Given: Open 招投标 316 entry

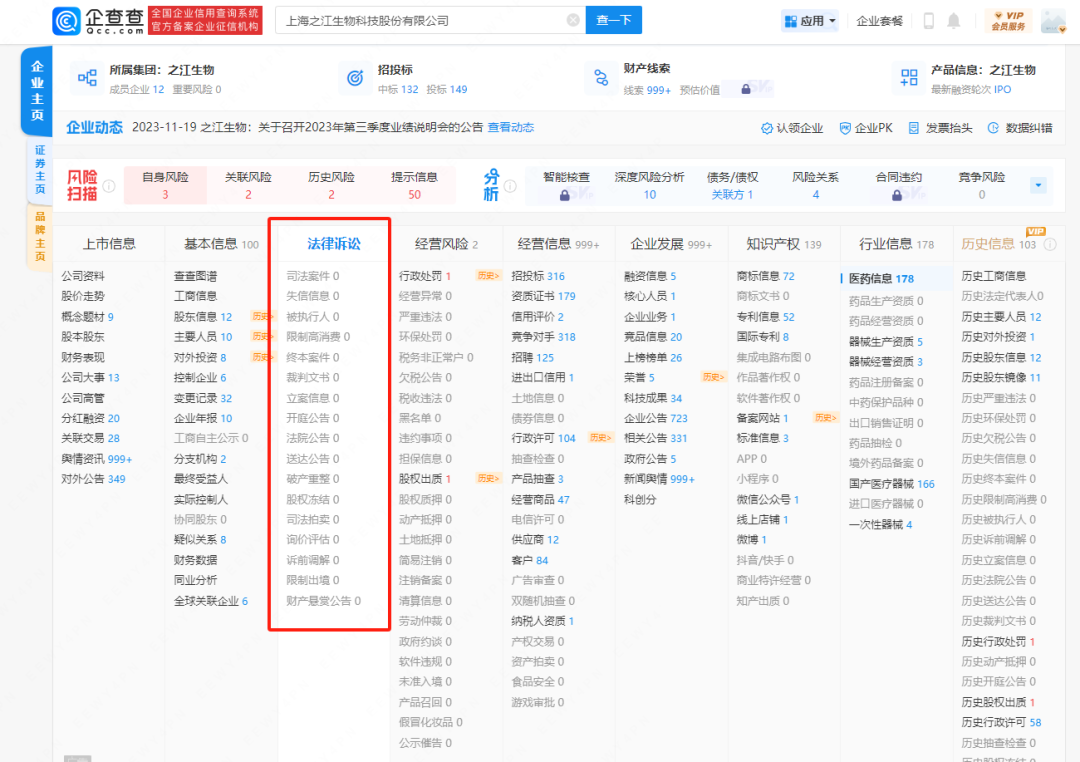Looking at the screenshot, I should coord(538,276).
